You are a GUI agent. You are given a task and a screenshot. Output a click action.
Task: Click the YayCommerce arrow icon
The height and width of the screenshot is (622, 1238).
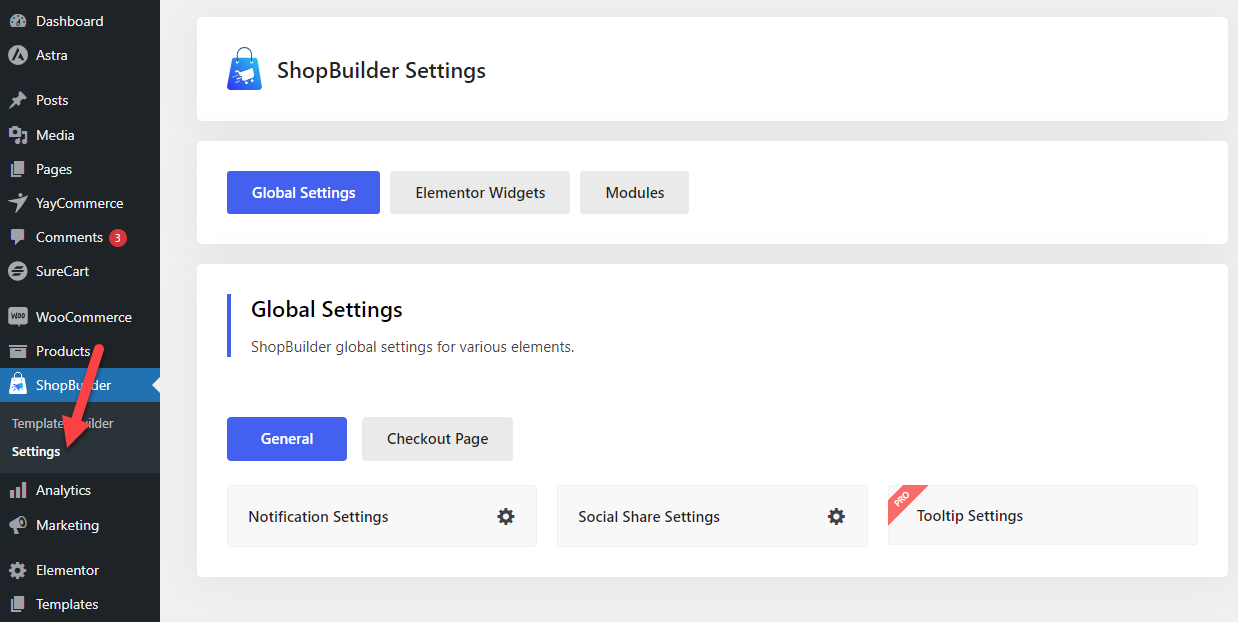tap(17, 203)
